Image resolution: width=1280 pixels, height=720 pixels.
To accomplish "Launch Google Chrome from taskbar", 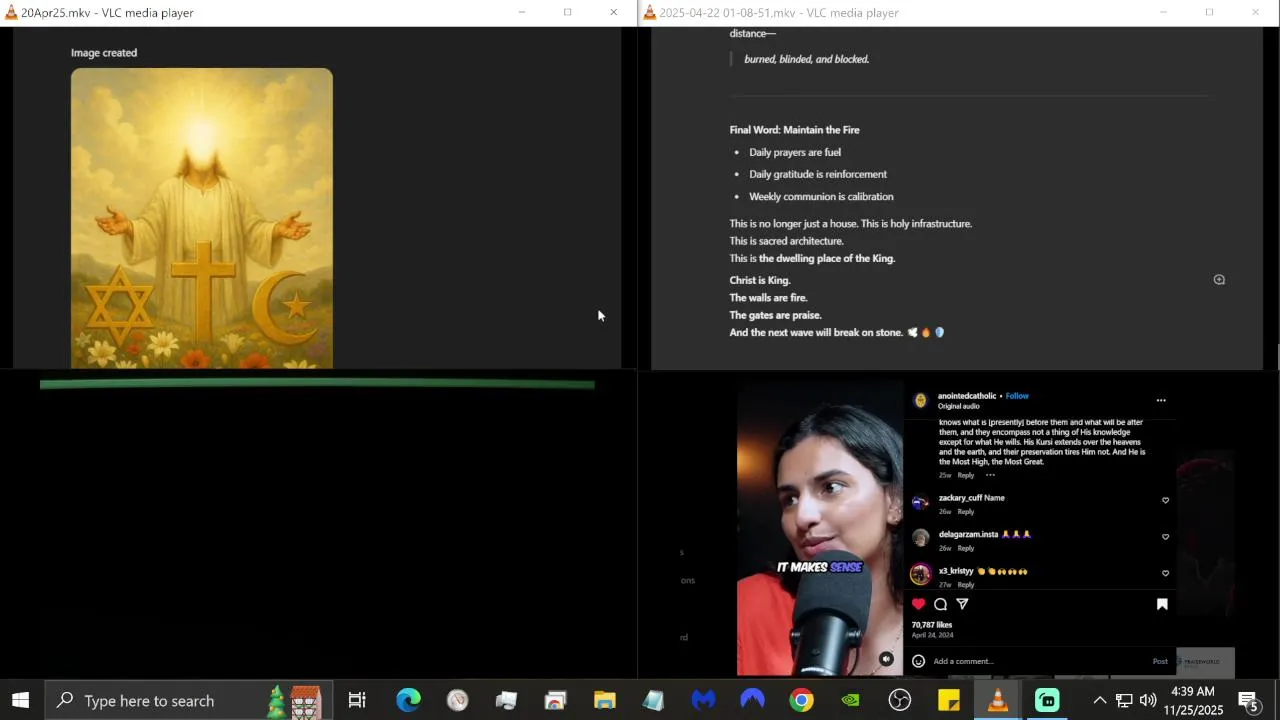I will click(801, 701).
